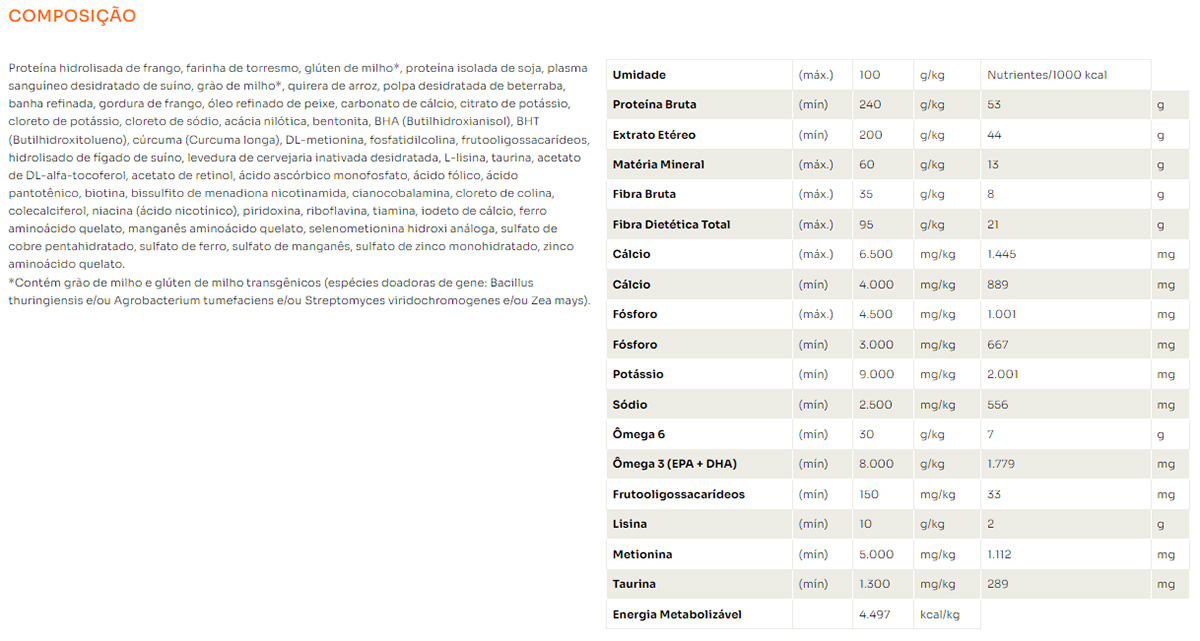The image size is (1200, 641).
Task: Click the Energia Metabolizável row label
Action: [677, 614]
